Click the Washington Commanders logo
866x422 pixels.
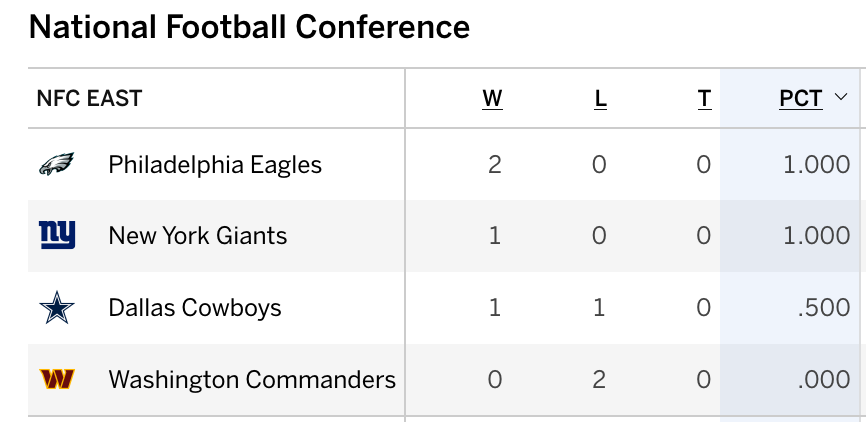tap(57, 379)
